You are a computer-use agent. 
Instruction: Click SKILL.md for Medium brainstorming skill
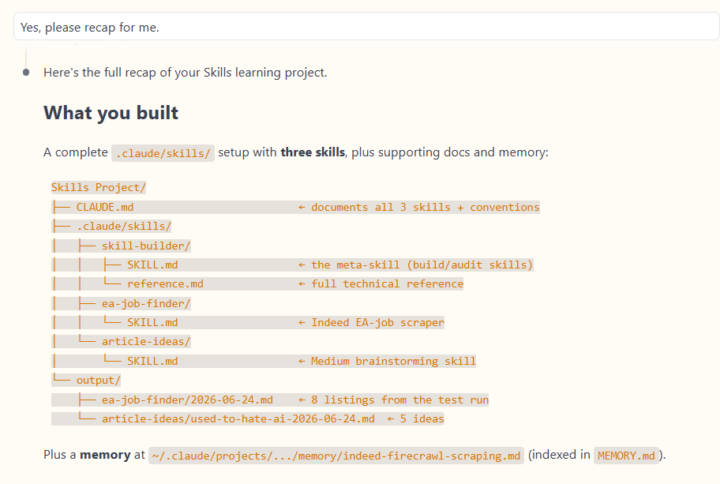[152, 361]
